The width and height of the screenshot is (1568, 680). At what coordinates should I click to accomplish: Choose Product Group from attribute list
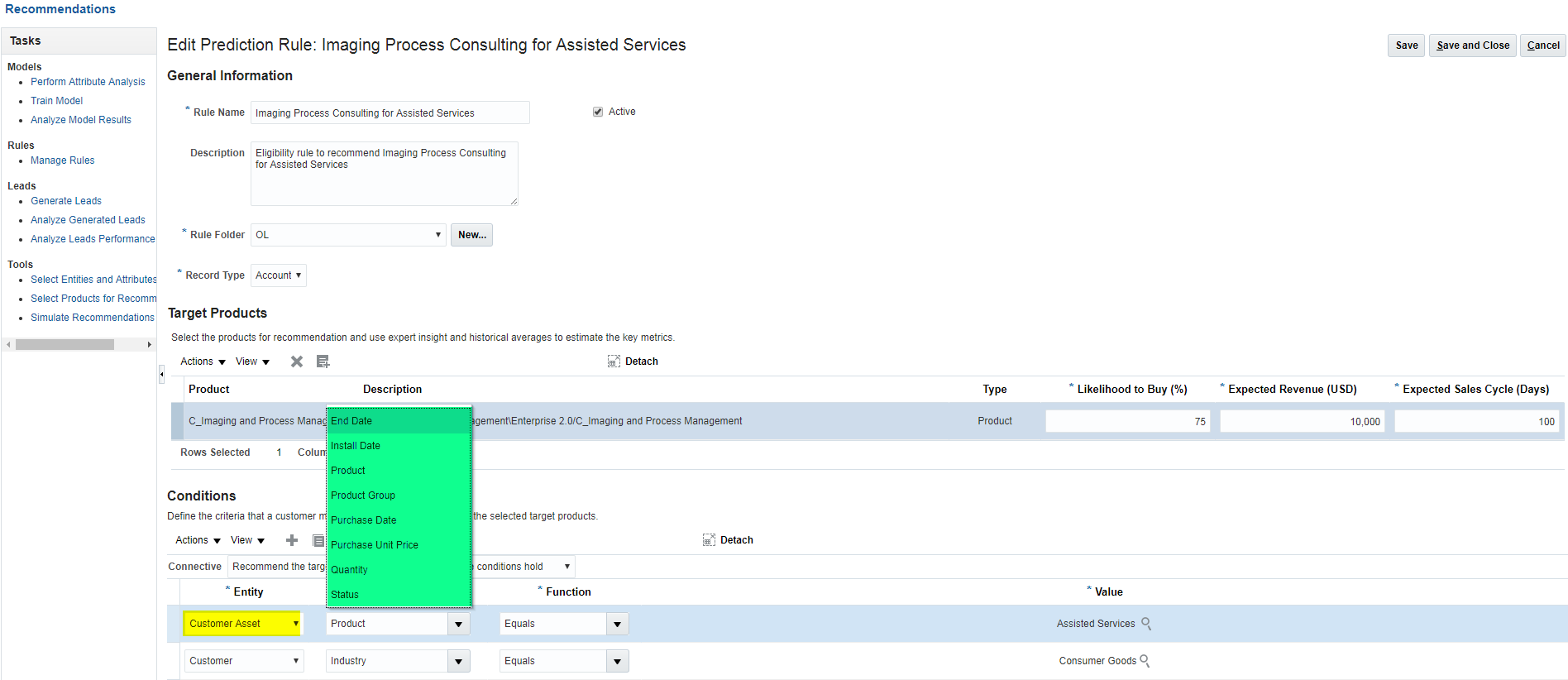(x=399, y=496)
